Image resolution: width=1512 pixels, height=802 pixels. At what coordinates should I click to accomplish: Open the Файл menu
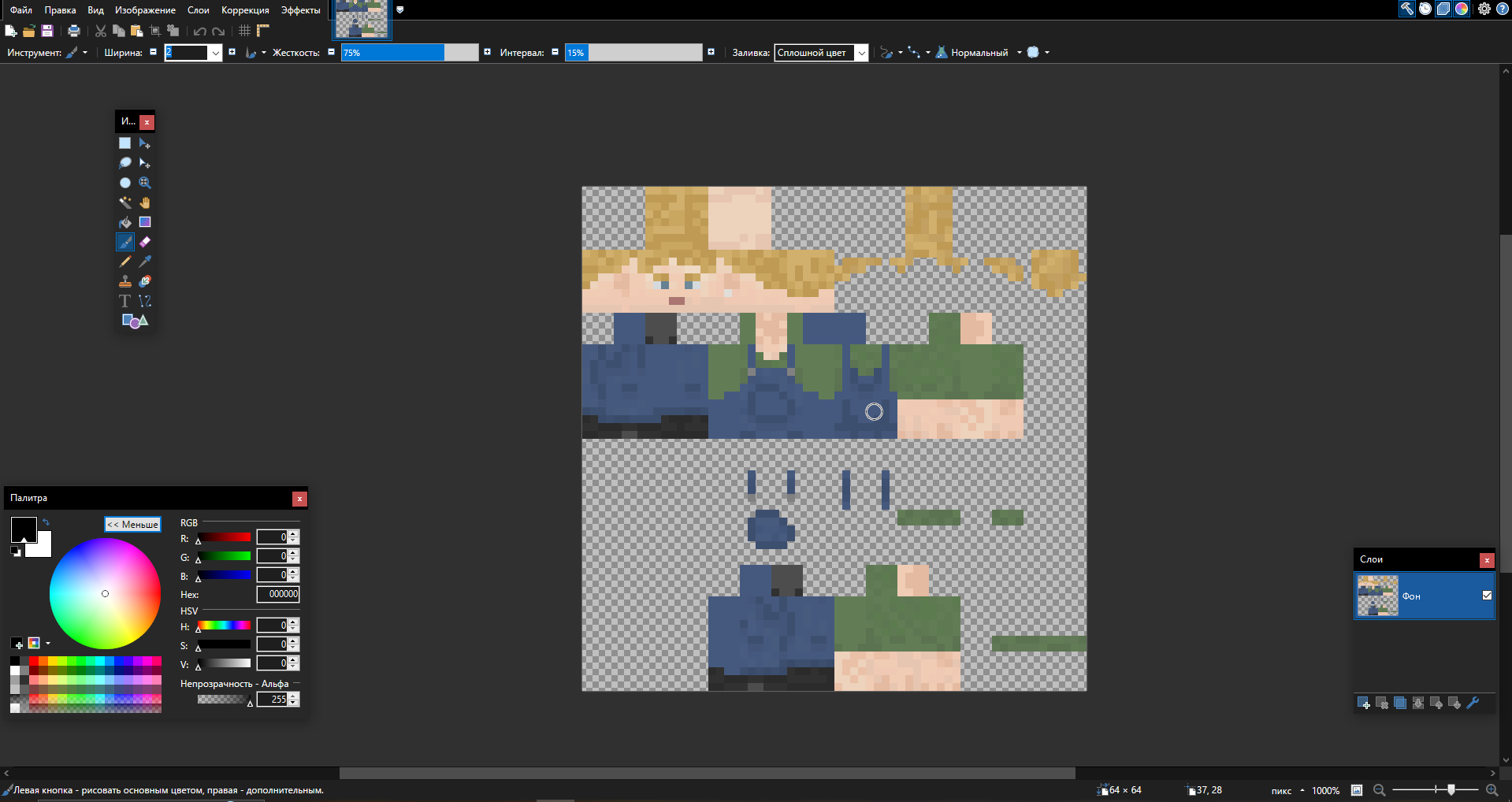click(x=21, y=10)
